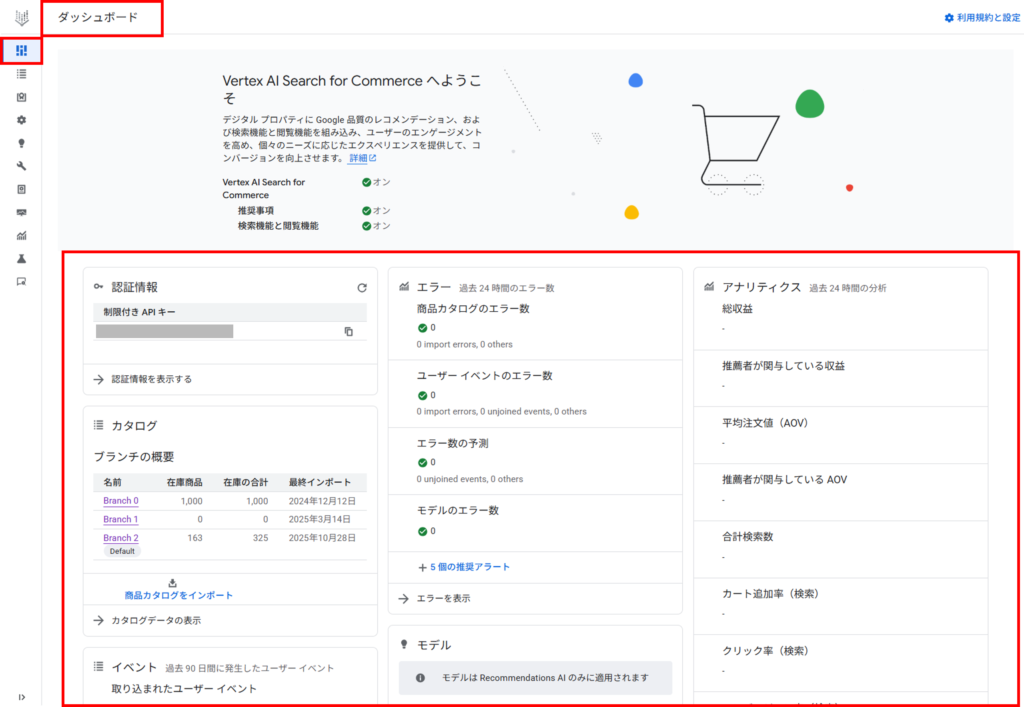Click the value 325 in Branch 2 row
1024x707 pixels.
pyautogui.click(x=261, y=538)
